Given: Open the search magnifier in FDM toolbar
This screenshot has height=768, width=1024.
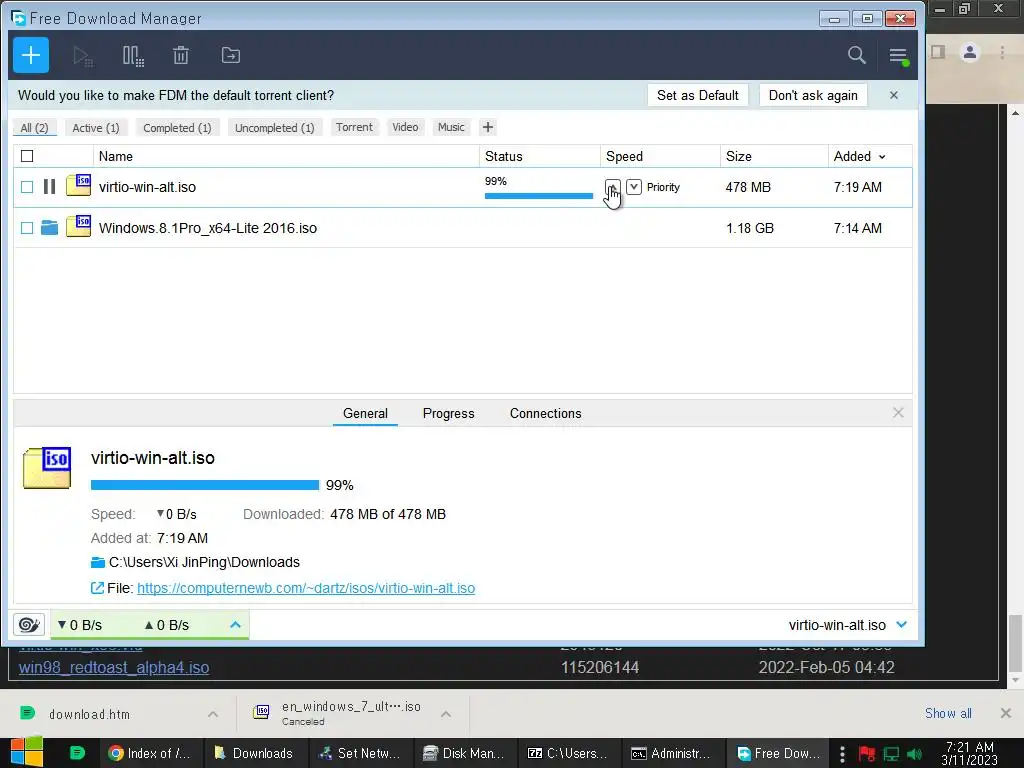Looking at the screenshot, I should (x=856, y=56).
